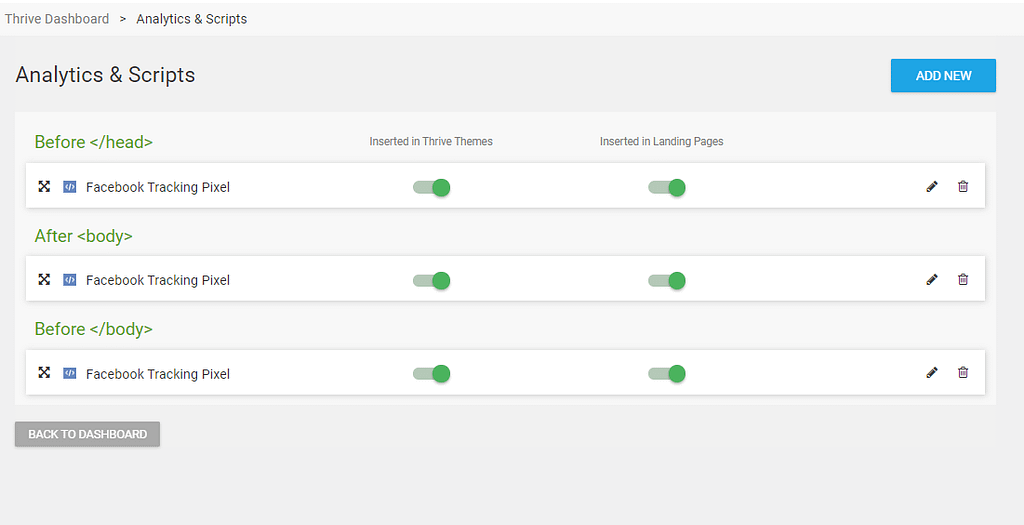Click the Add New button

(x=943, y=76)
